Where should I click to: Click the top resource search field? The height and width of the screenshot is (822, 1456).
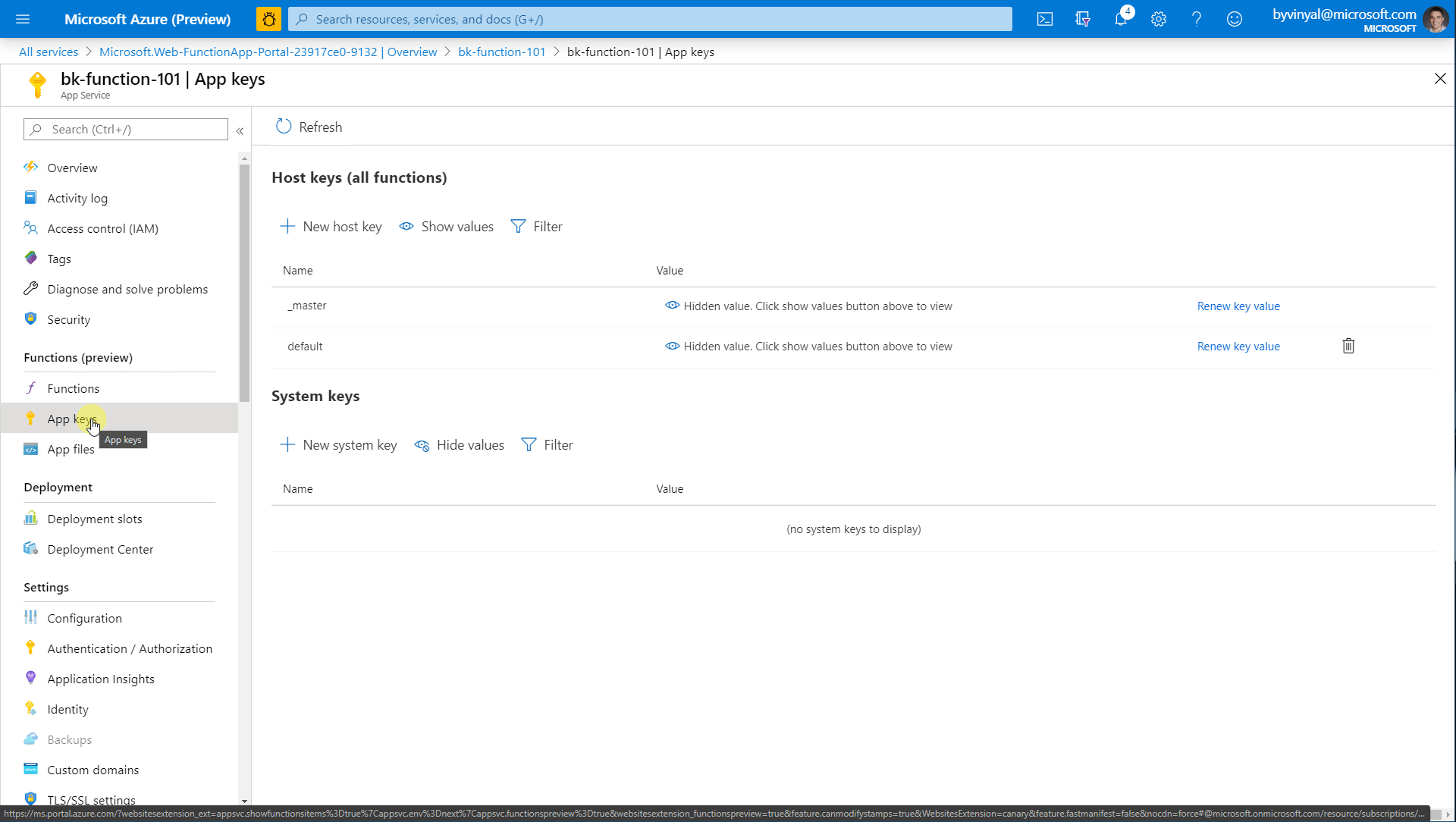[650, 19]
